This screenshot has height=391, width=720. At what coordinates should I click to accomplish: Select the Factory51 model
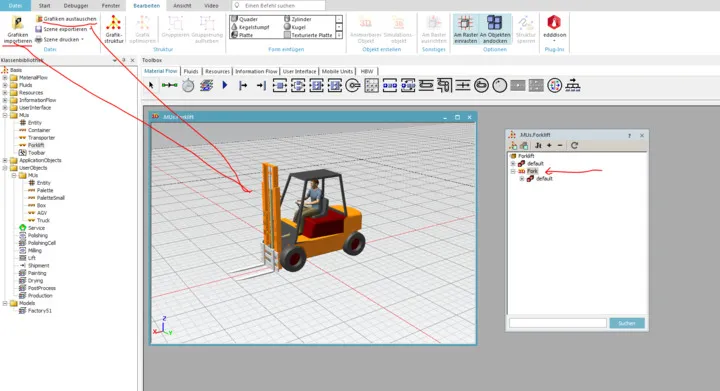click(39, 311)
